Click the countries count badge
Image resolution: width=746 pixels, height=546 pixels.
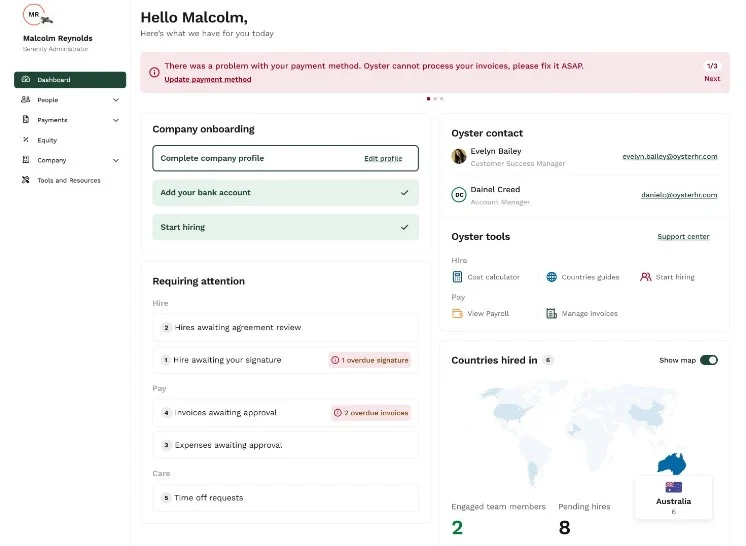[548, 360]
